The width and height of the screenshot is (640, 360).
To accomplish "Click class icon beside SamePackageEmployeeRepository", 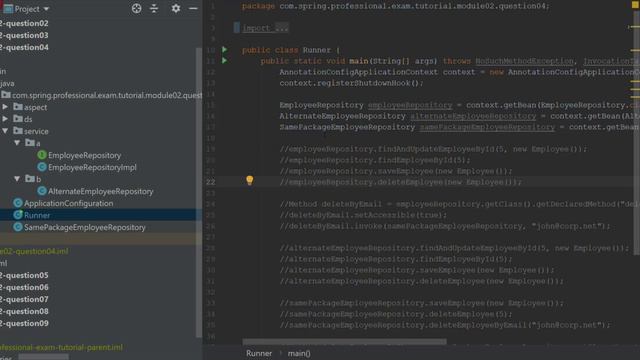I will (x=18, y=227).
